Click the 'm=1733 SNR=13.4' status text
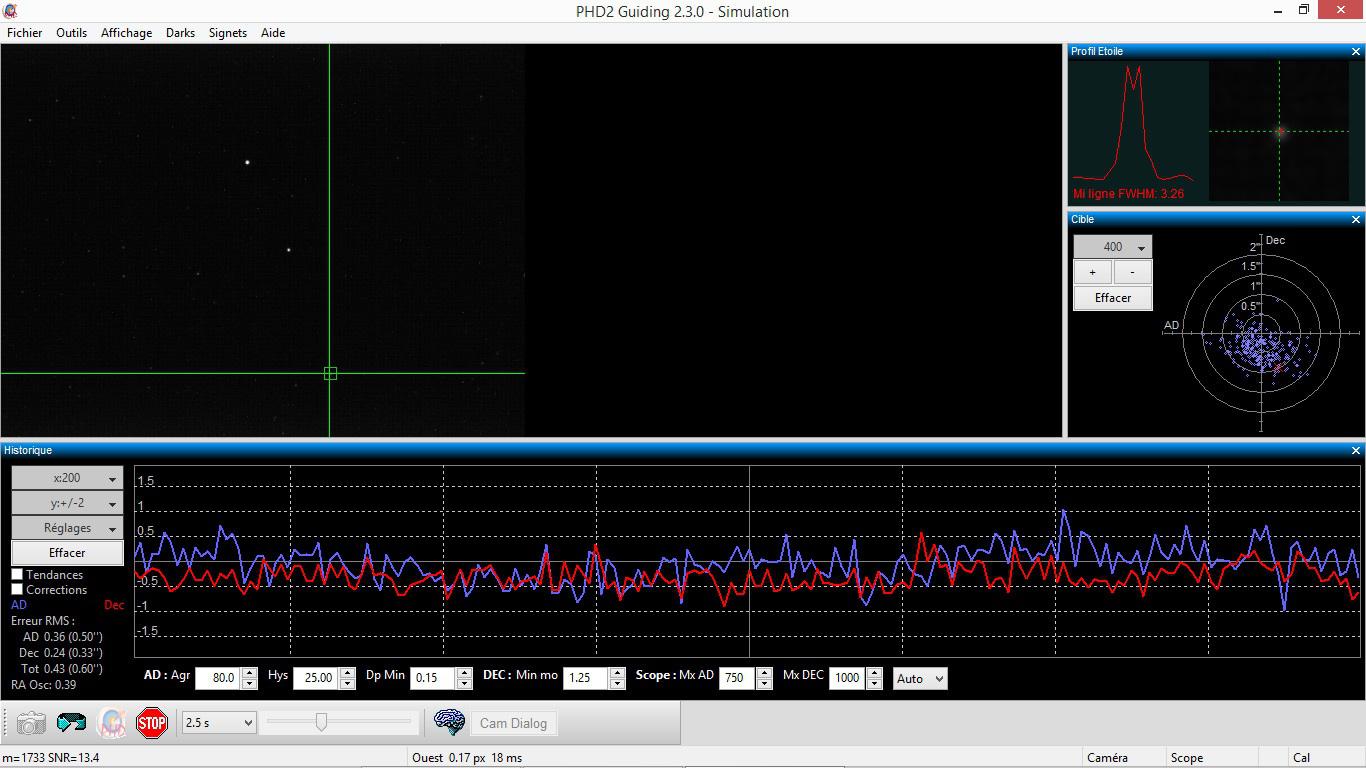 tap(51, 758)
